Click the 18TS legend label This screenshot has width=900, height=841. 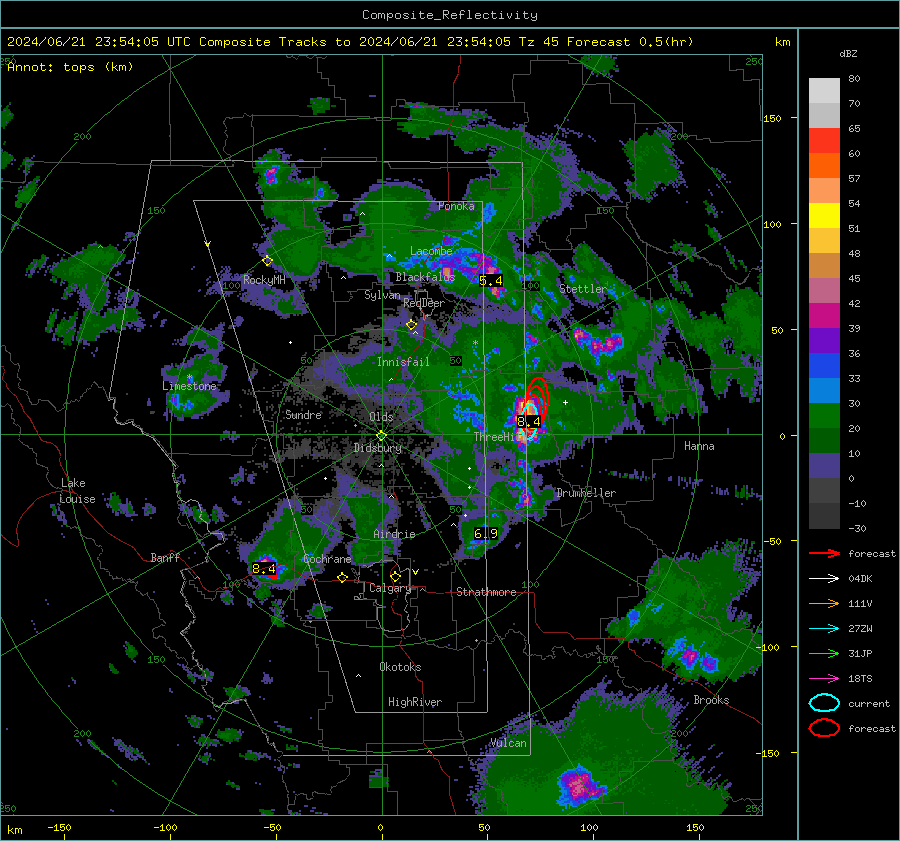[860, 679]
